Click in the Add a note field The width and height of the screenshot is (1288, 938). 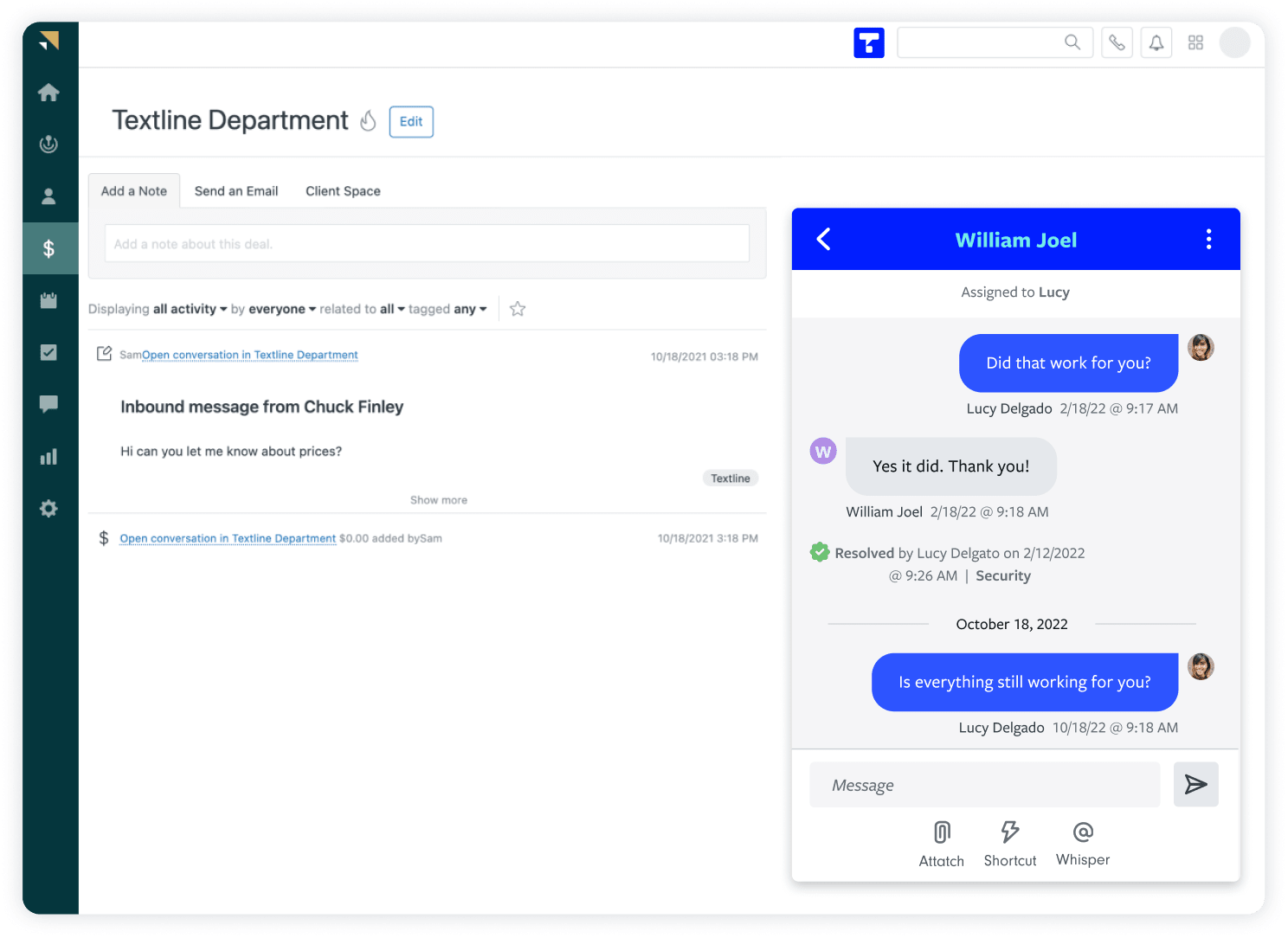427,243
